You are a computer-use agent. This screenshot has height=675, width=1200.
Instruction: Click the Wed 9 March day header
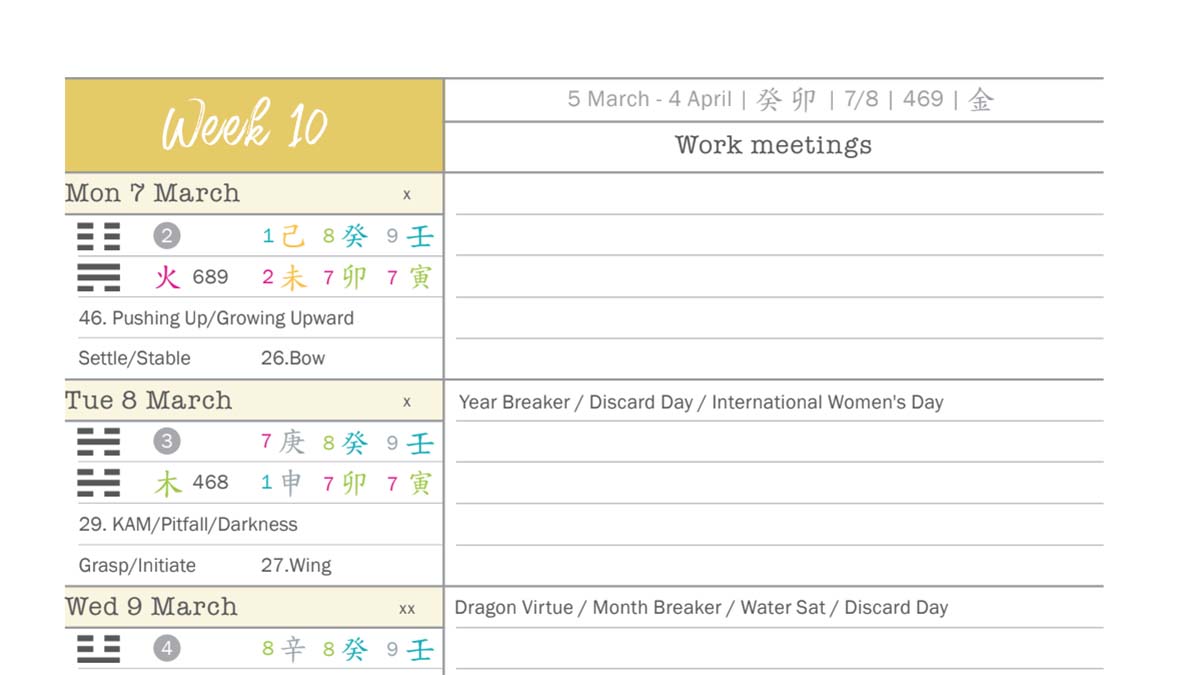(254, 607)
